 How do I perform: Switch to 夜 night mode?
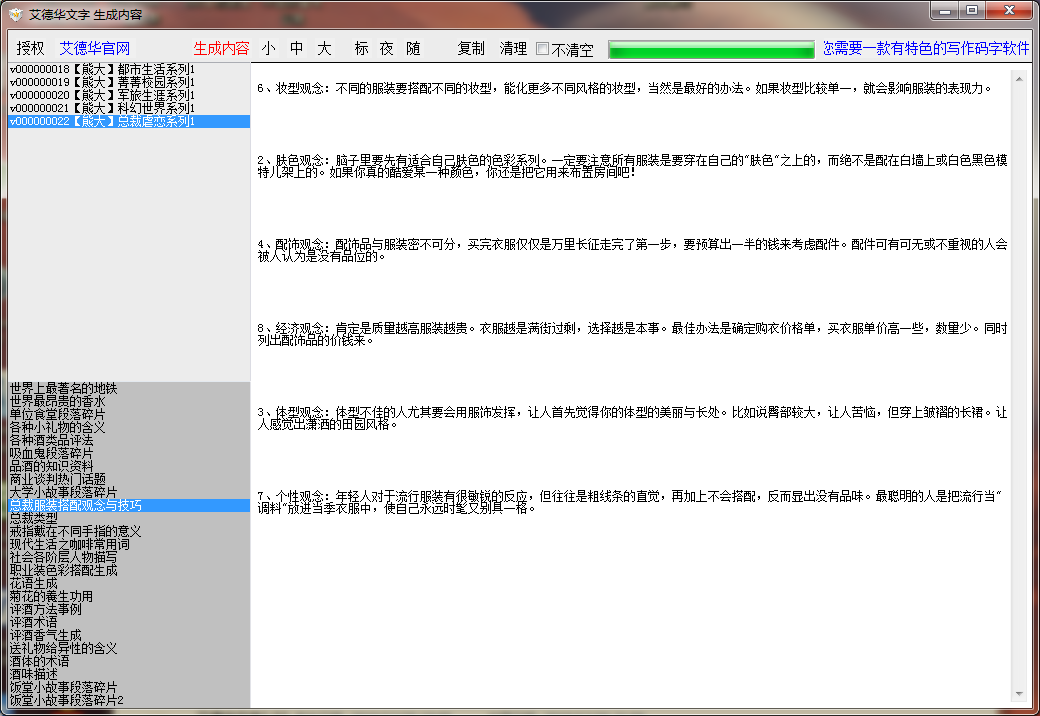coord(387,48)
